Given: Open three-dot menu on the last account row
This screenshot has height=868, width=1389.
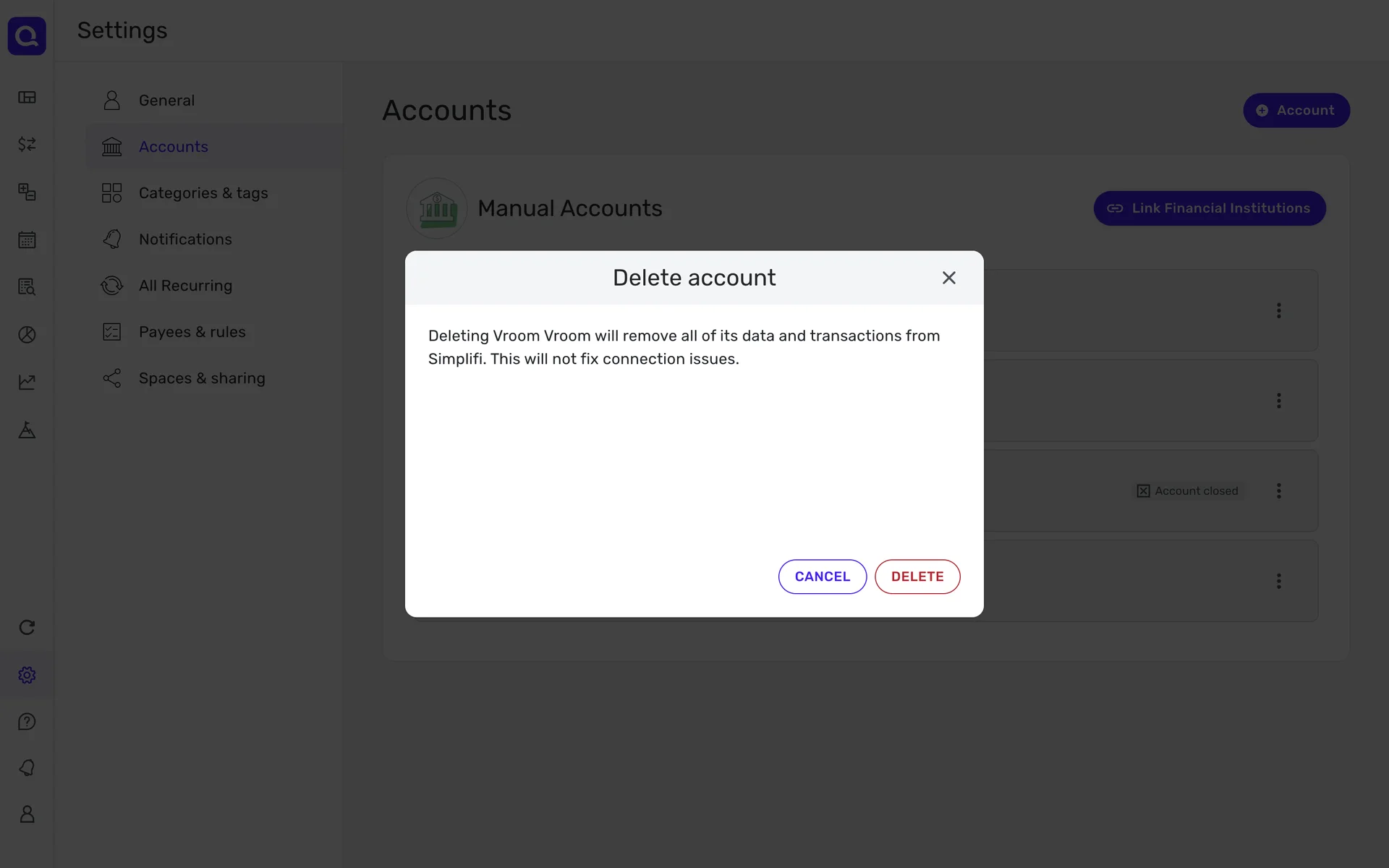Looking at the screenshot, I should [1278, 581].
